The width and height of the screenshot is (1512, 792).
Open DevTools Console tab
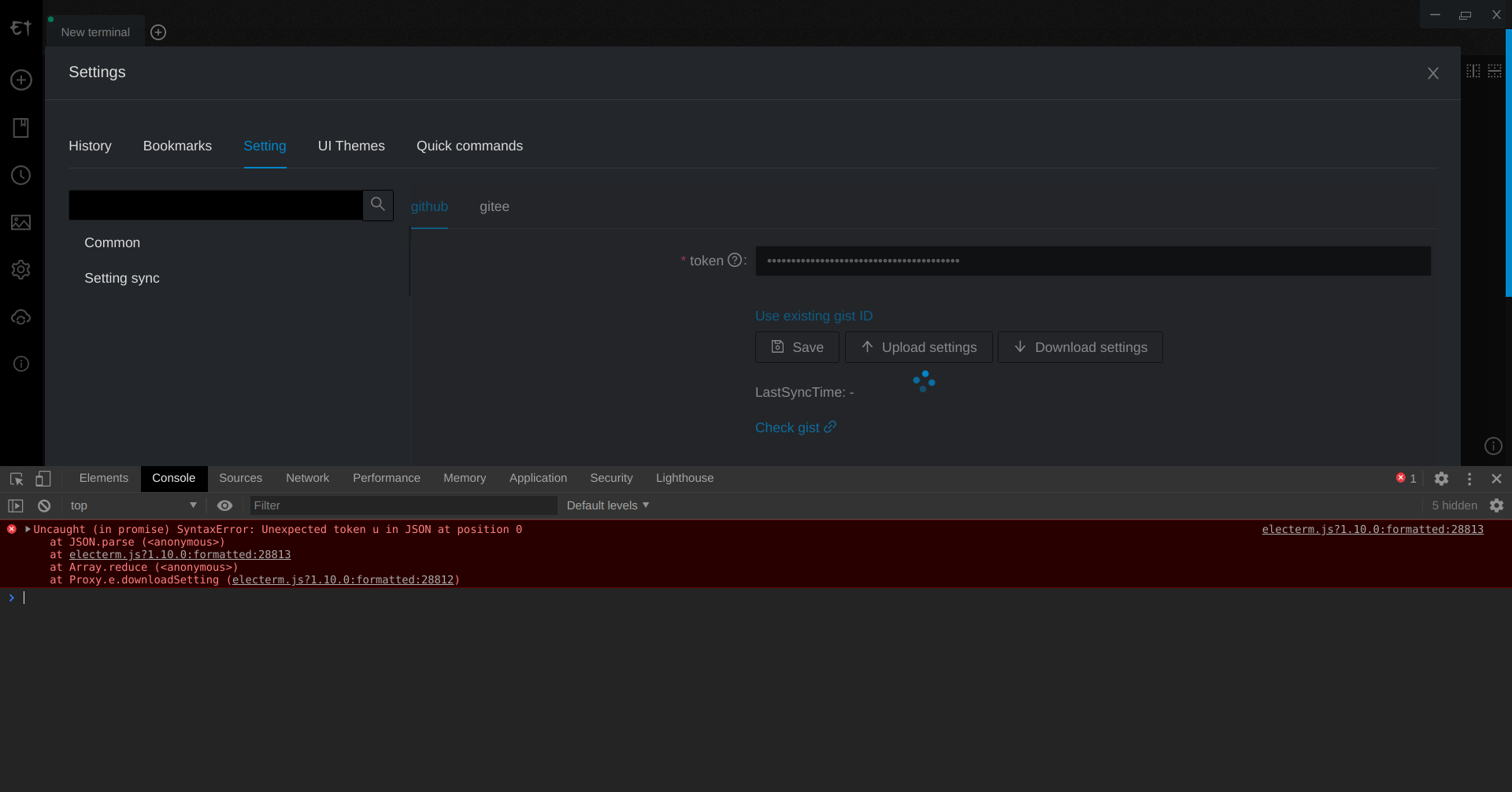pos(174,479)
